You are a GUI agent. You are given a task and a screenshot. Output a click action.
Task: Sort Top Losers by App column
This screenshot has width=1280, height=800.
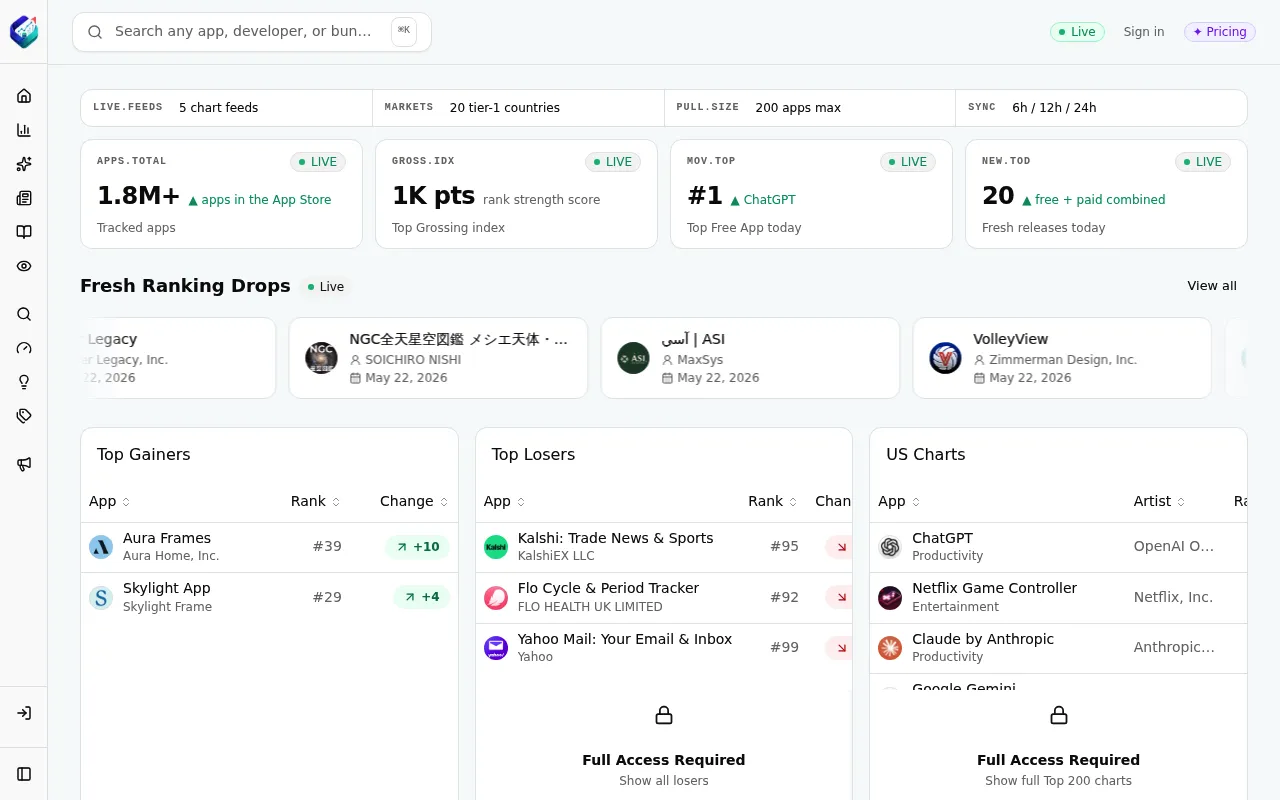(x=504, y=501)
